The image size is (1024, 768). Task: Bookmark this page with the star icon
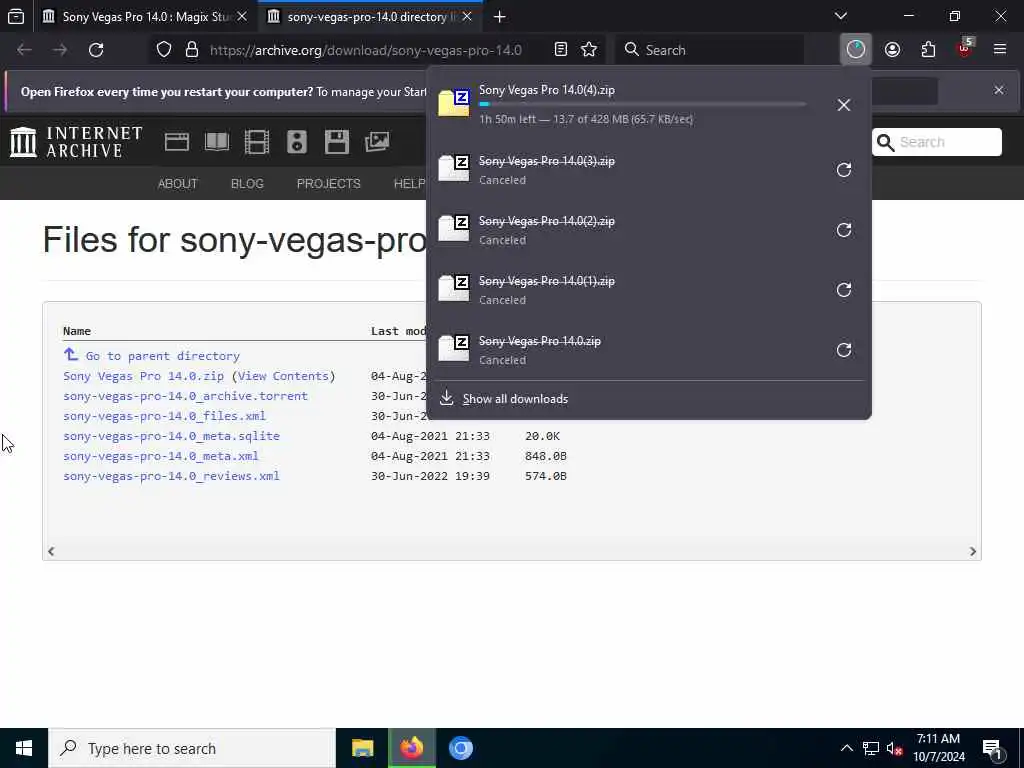589,50
